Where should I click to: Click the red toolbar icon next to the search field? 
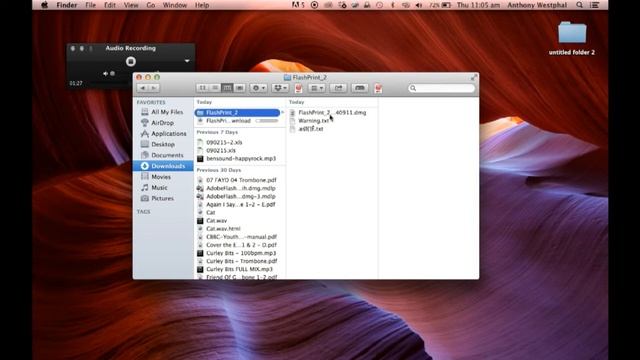click(x=378, y=88)
